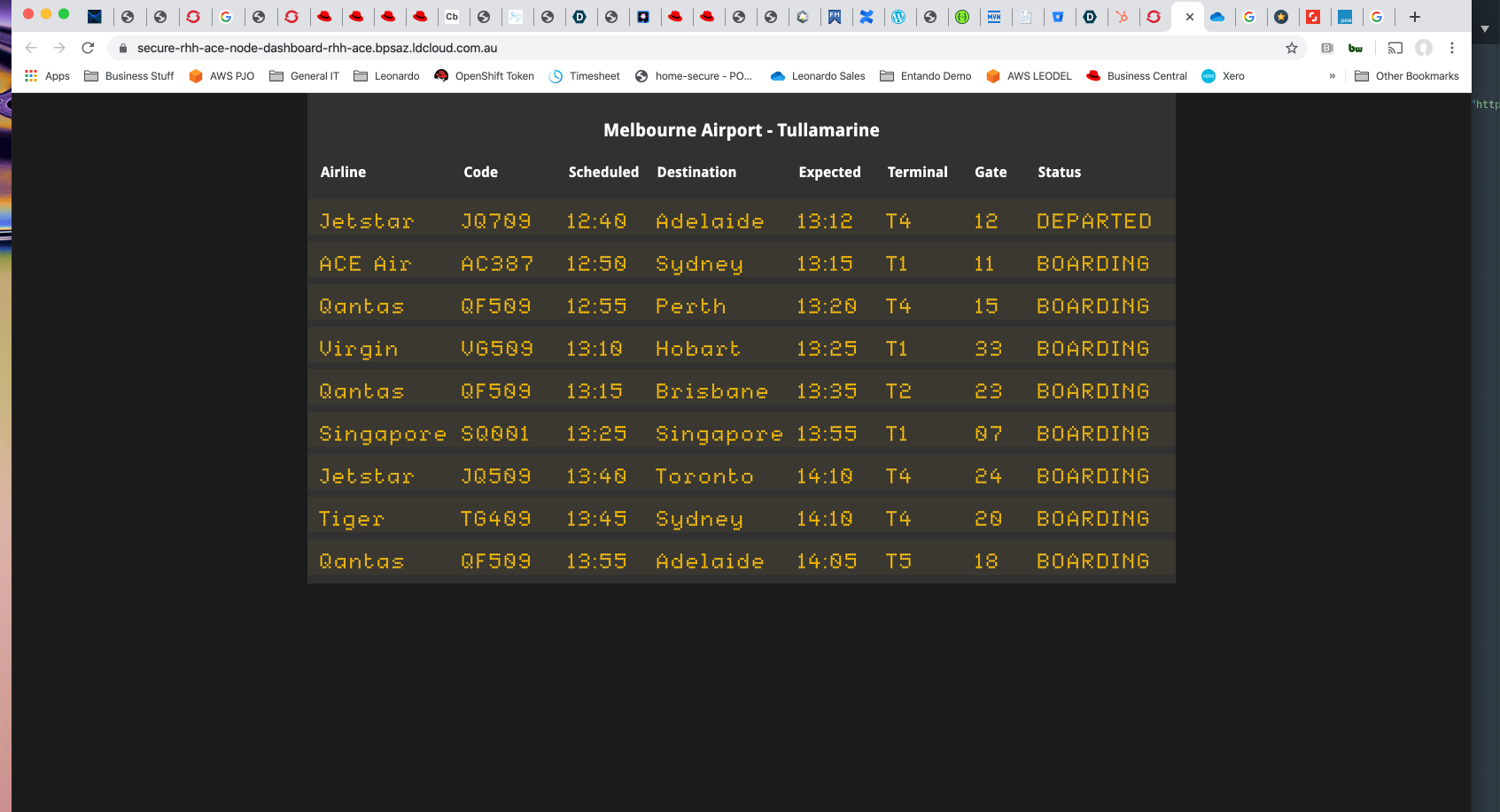The height and width of the screenshot is (812, 1500).
Task: Open the Chrome profile avatar
Action: (x=1424, y=48)
